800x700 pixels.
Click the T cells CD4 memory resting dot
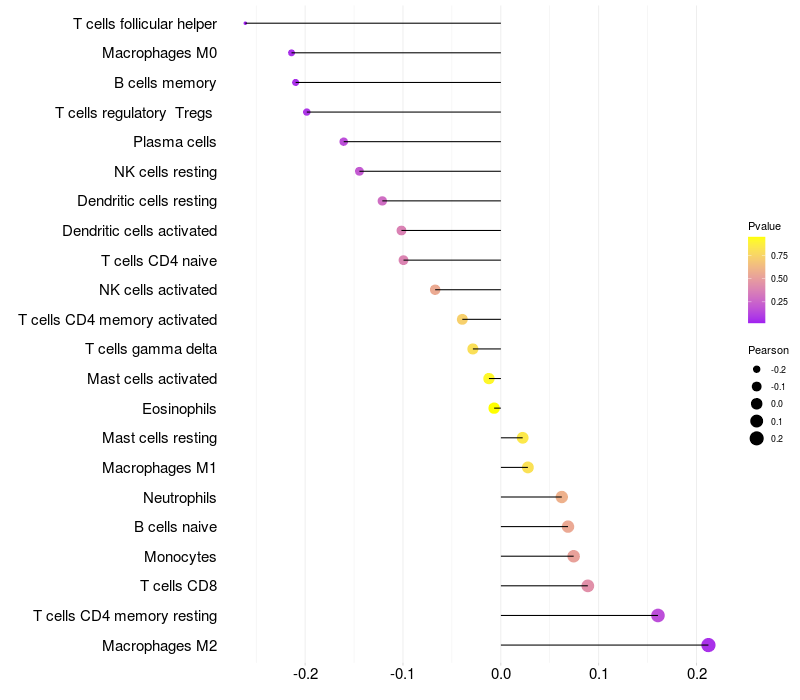click(x=658, y=615)
